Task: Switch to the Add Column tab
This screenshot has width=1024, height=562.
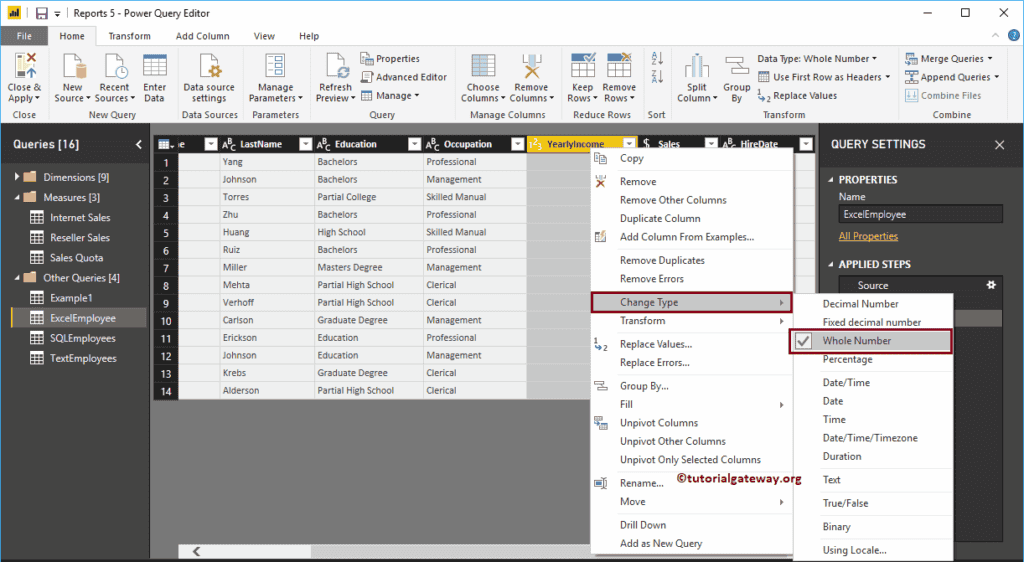Action: click(202, 36)
